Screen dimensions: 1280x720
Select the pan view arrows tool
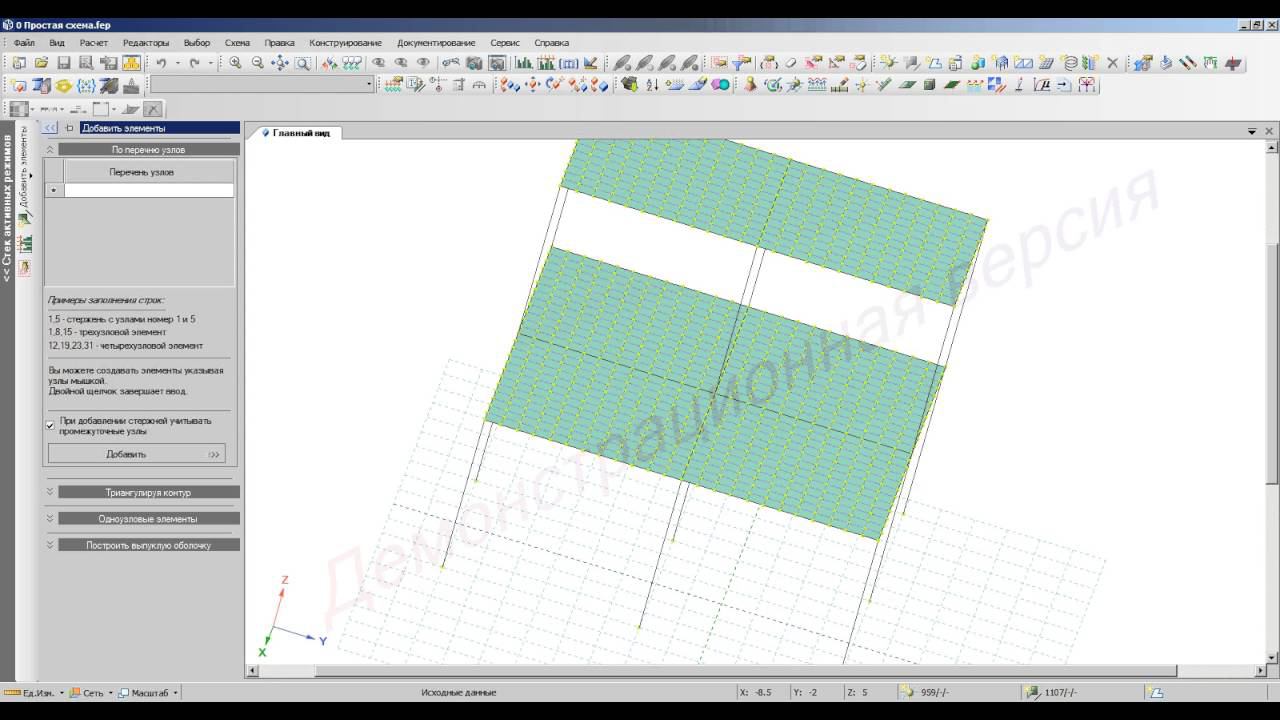pyautogui.click(x=280, y=63)
